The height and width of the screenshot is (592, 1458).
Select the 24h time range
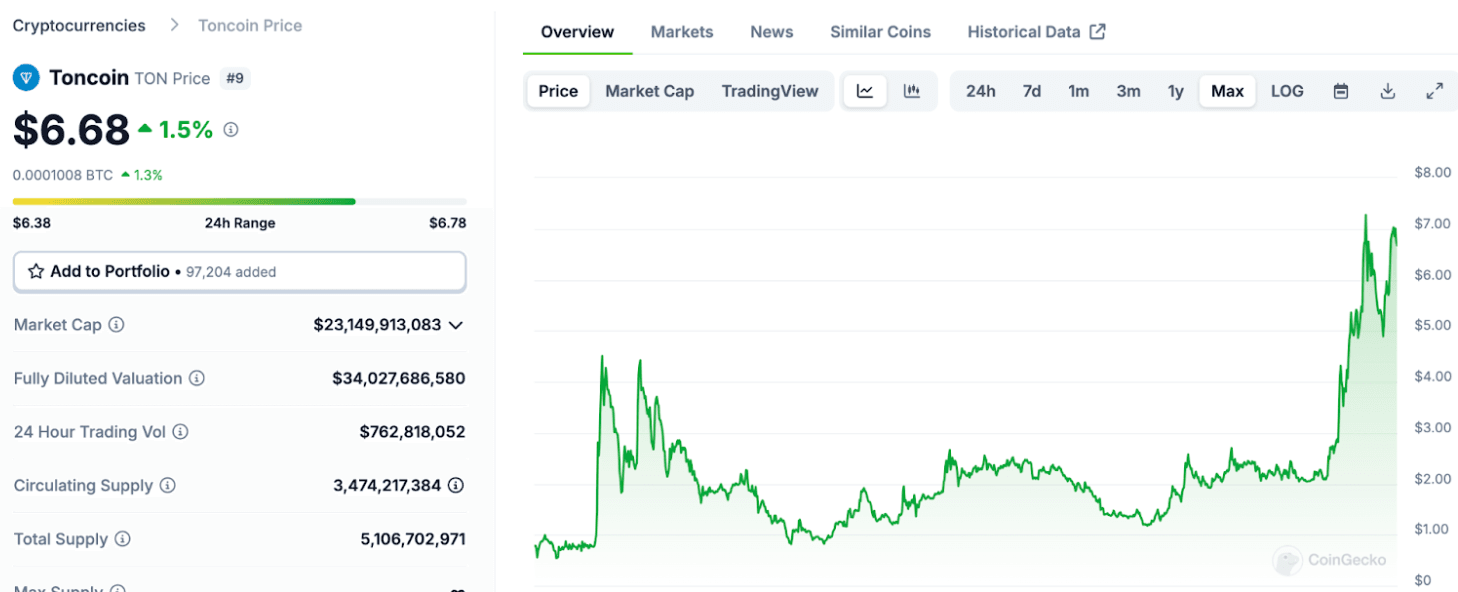[x=980, y=91]
